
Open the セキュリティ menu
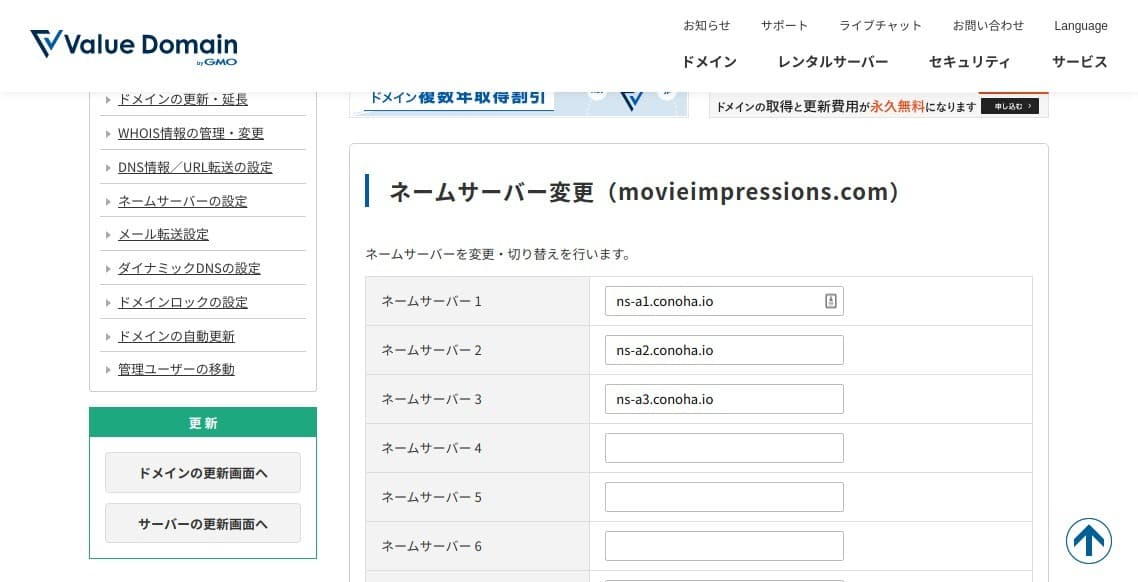(x=969, y=62)
